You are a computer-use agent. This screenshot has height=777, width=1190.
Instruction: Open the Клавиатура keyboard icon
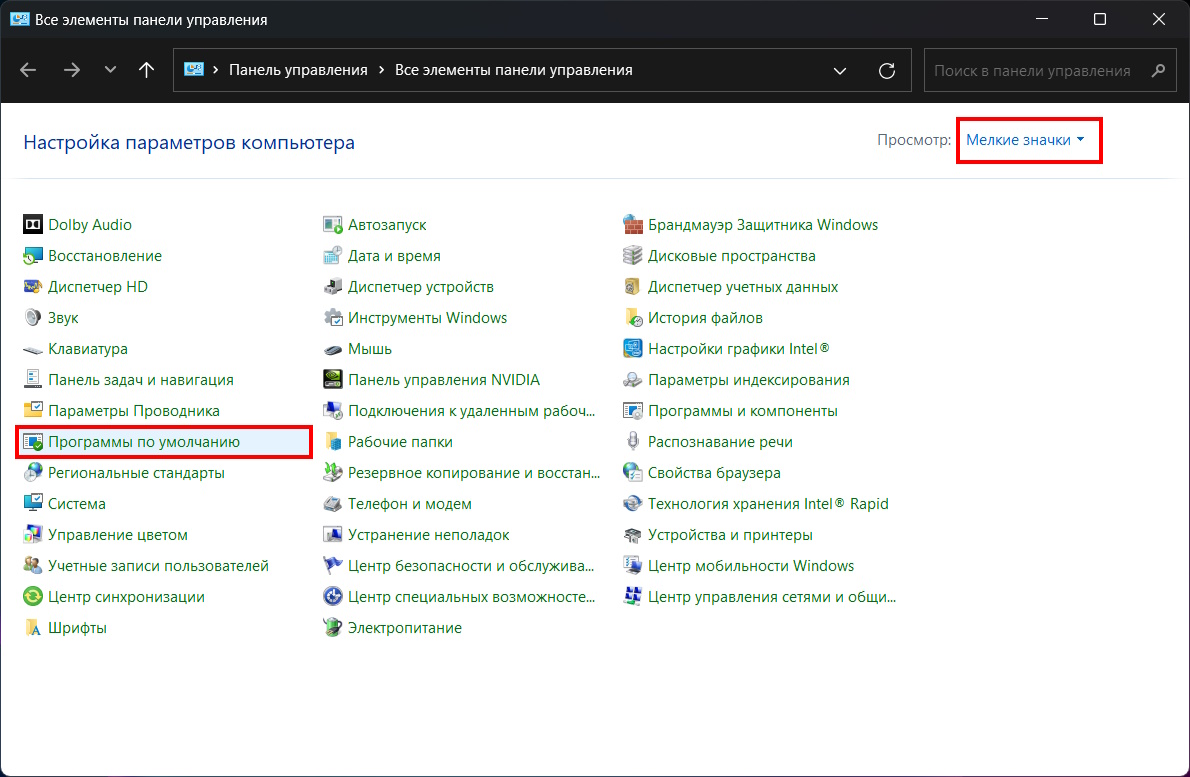click(33, 349)
